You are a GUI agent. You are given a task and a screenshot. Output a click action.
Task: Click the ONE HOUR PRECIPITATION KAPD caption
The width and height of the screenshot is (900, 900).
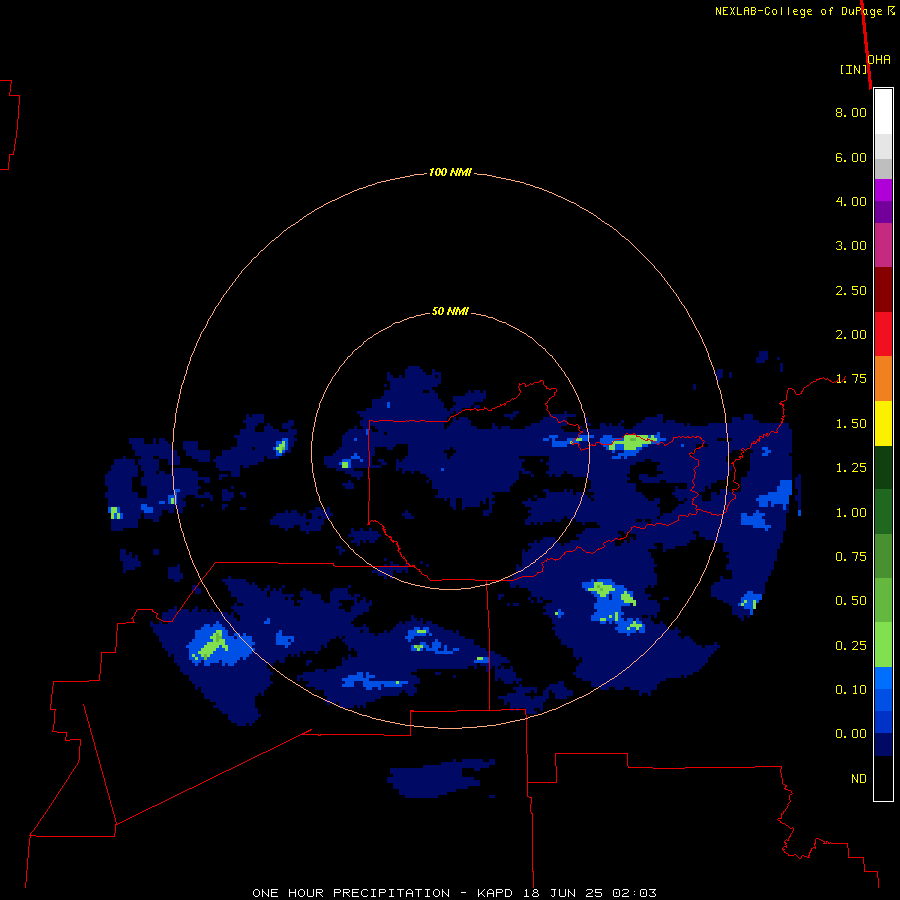click(x=454, y=893)
